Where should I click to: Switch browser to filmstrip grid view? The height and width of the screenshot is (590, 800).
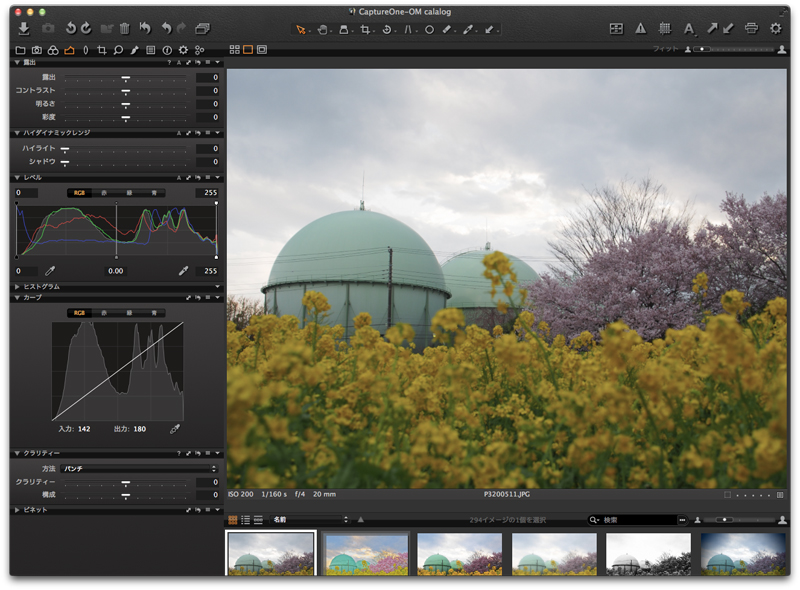(233, 520)
